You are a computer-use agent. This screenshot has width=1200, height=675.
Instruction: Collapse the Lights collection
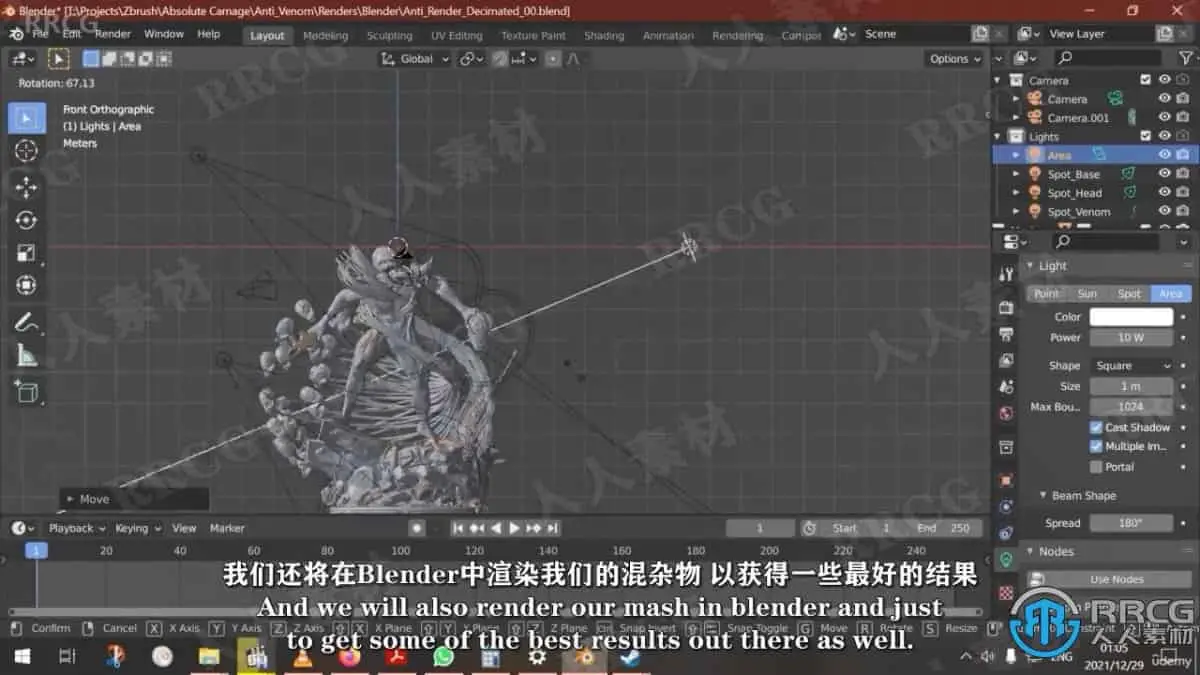coord(998,136)
